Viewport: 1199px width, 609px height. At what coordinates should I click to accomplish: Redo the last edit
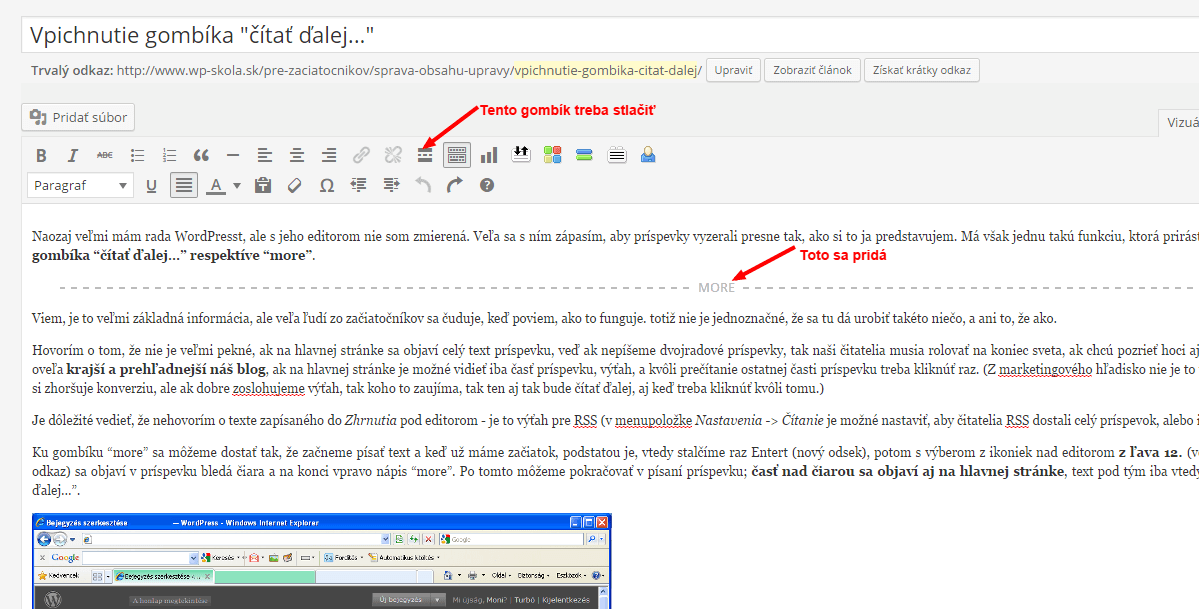click(455, 186)
